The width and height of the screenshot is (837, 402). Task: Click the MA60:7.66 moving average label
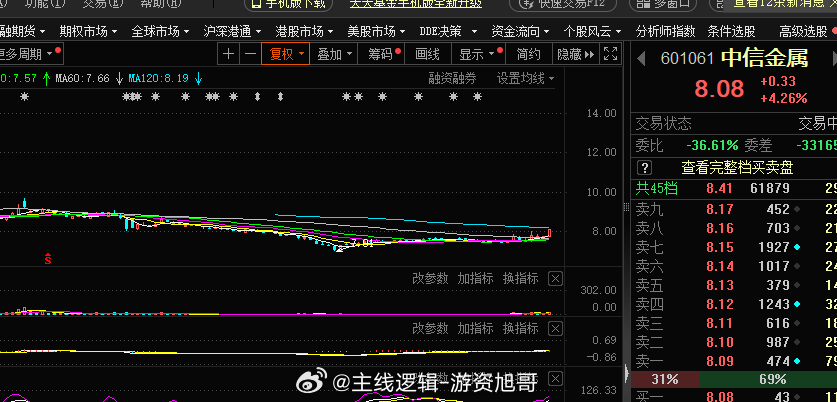(83, 78)
